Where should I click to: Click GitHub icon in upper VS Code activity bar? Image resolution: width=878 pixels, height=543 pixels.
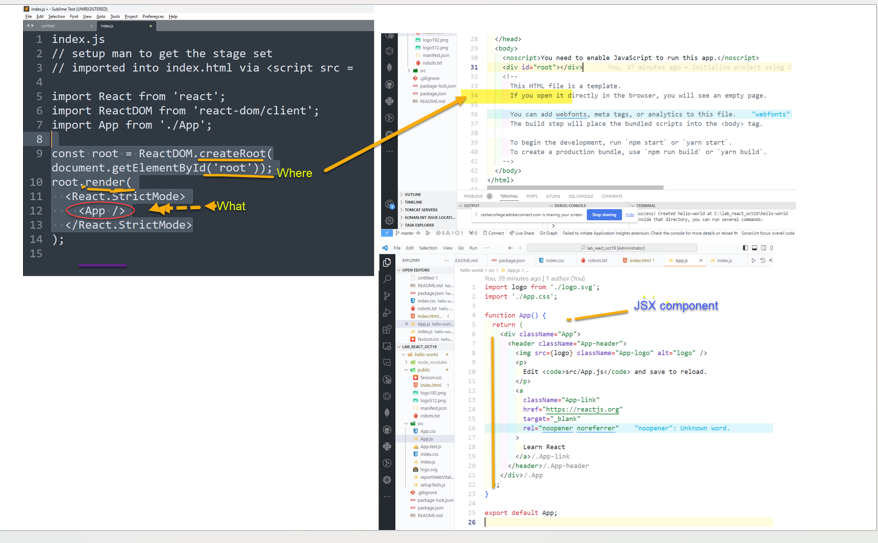389,85
